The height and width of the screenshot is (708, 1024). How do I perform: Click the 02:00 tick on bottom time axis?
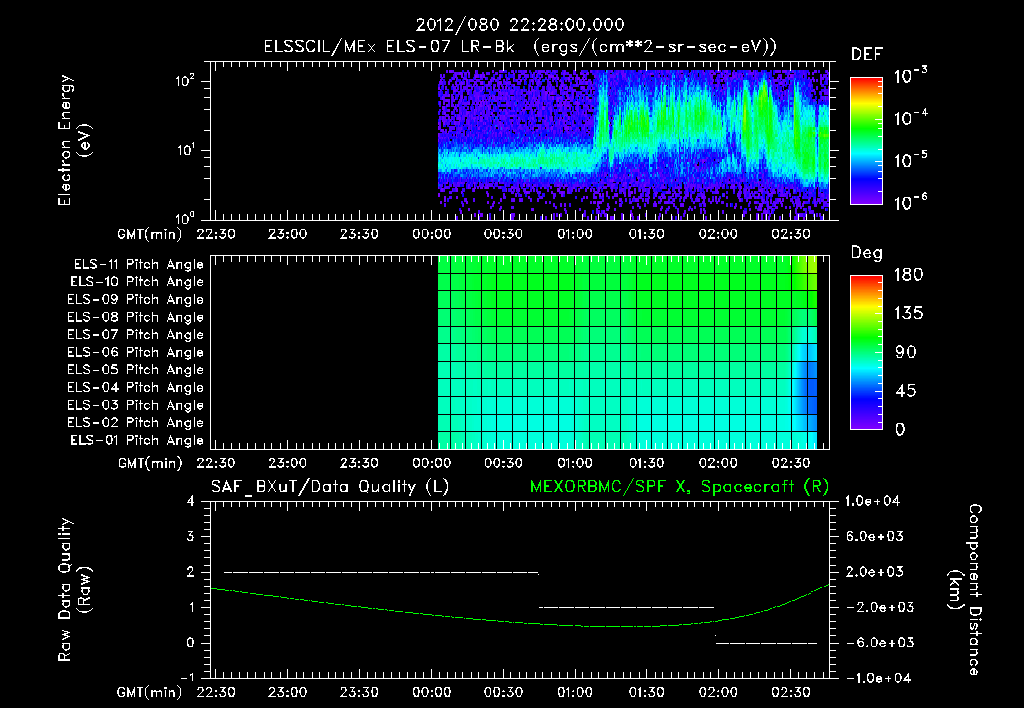pyautogui.click(x=718, y=692)
